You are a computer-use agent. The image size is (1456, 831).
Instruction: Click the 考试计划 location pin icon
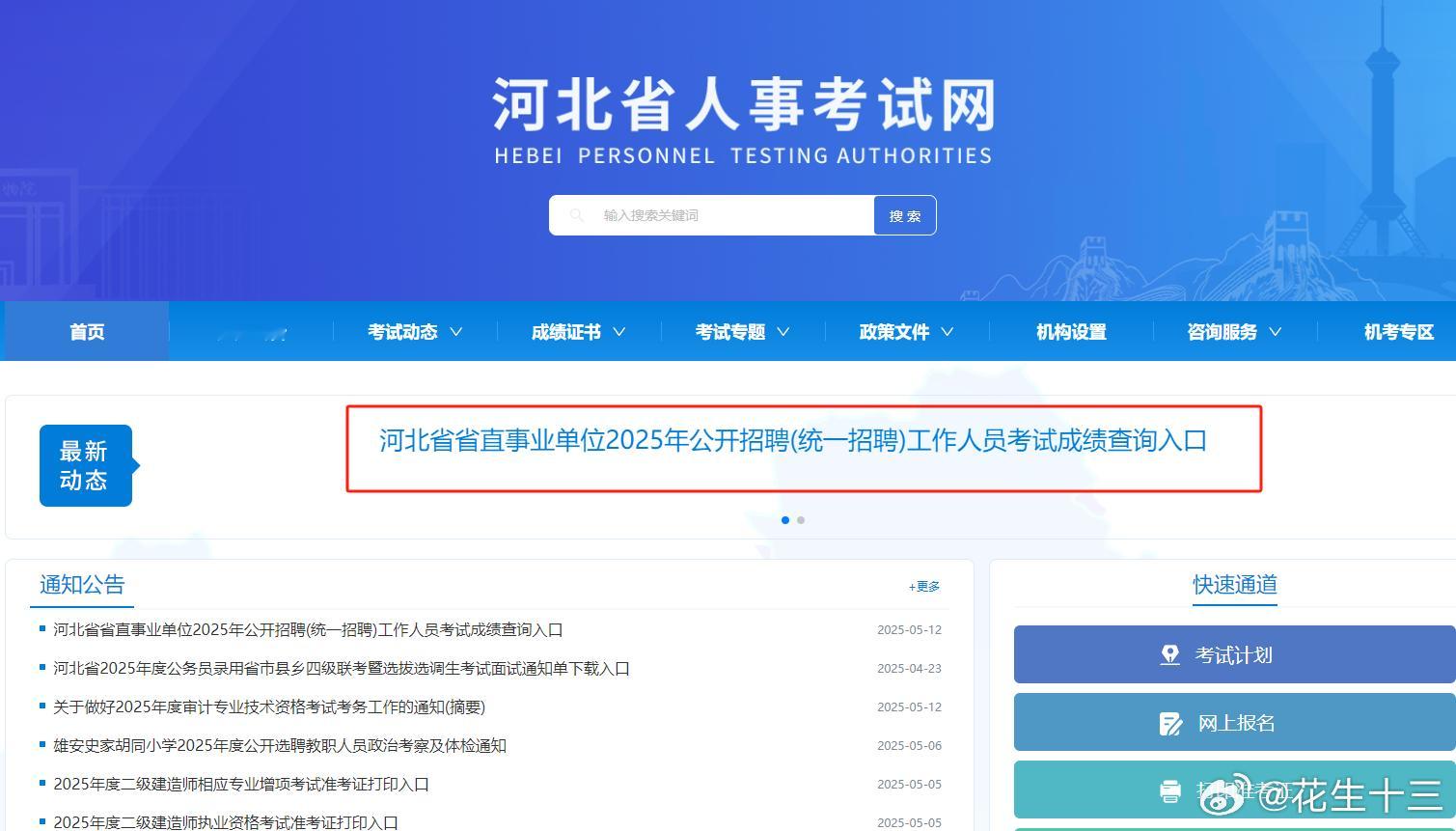[x=1170, y=655]
